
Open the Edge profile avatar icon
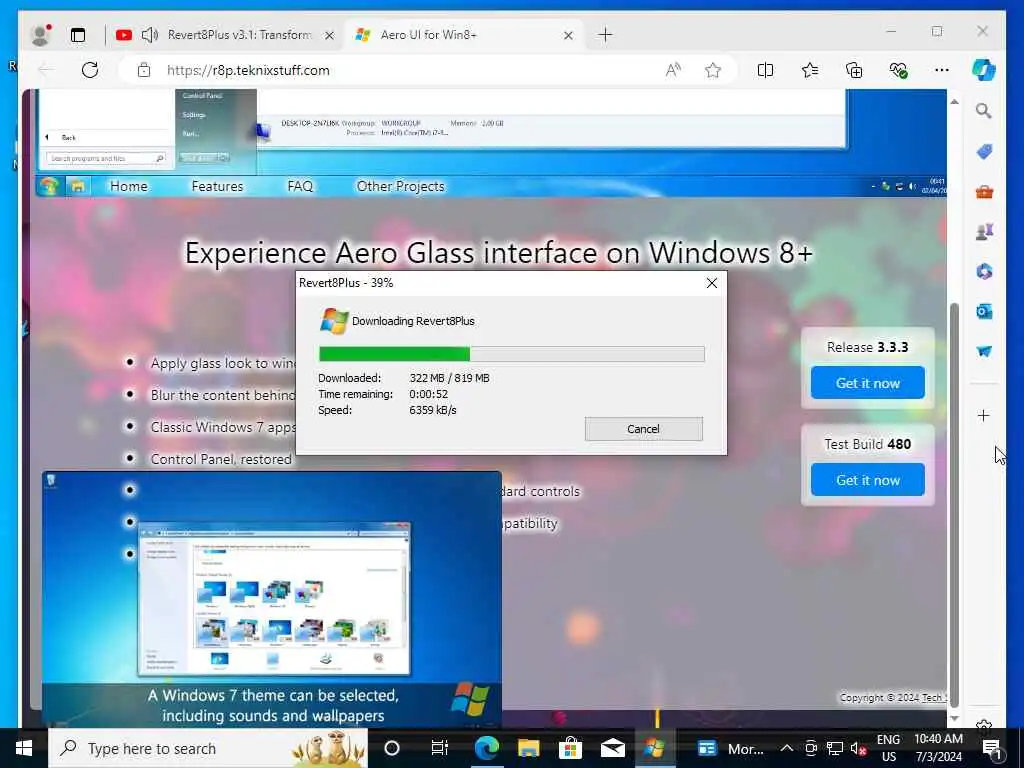pyautogui.click(x=41, y=35)
